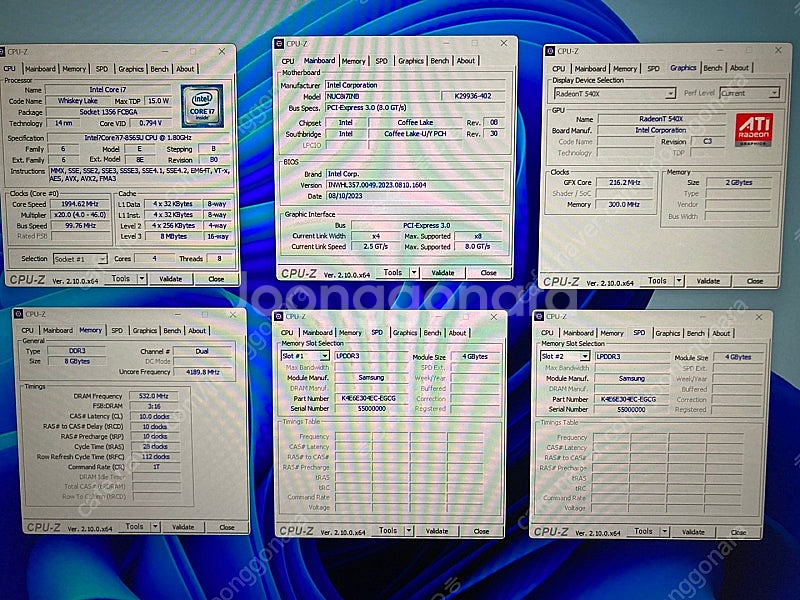800x600 pixels.
Task: Click Close button in Mainboard window
Action: pyautogui.click(x=488, y=273)
